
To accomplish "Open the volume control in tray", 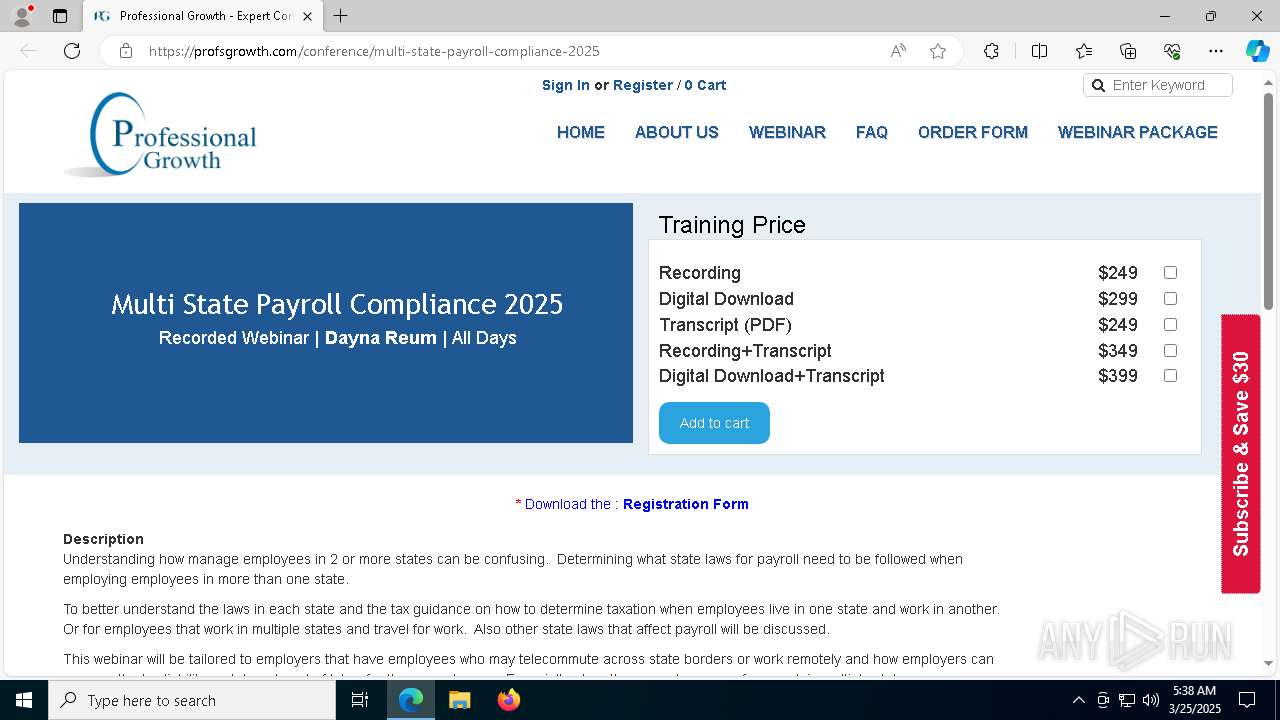I will 1151,700.
